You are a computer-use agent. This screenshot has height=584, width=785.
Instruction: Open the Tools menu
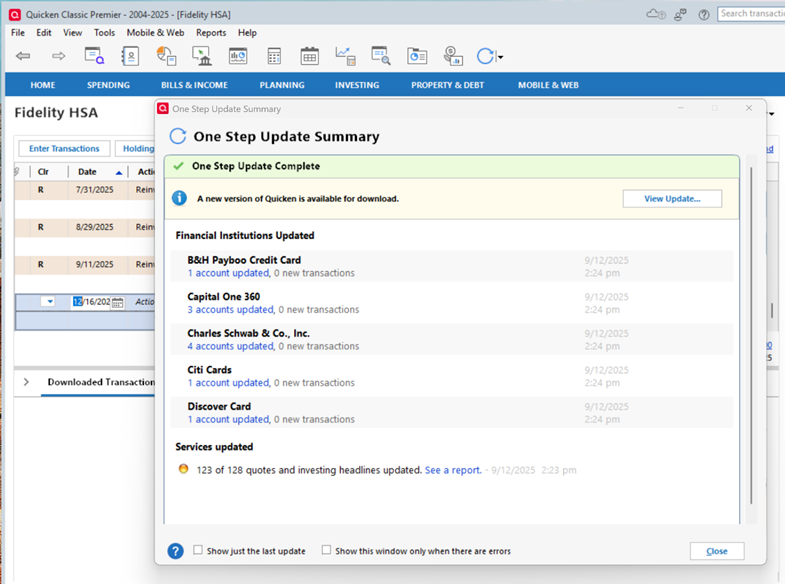point(105,33)
